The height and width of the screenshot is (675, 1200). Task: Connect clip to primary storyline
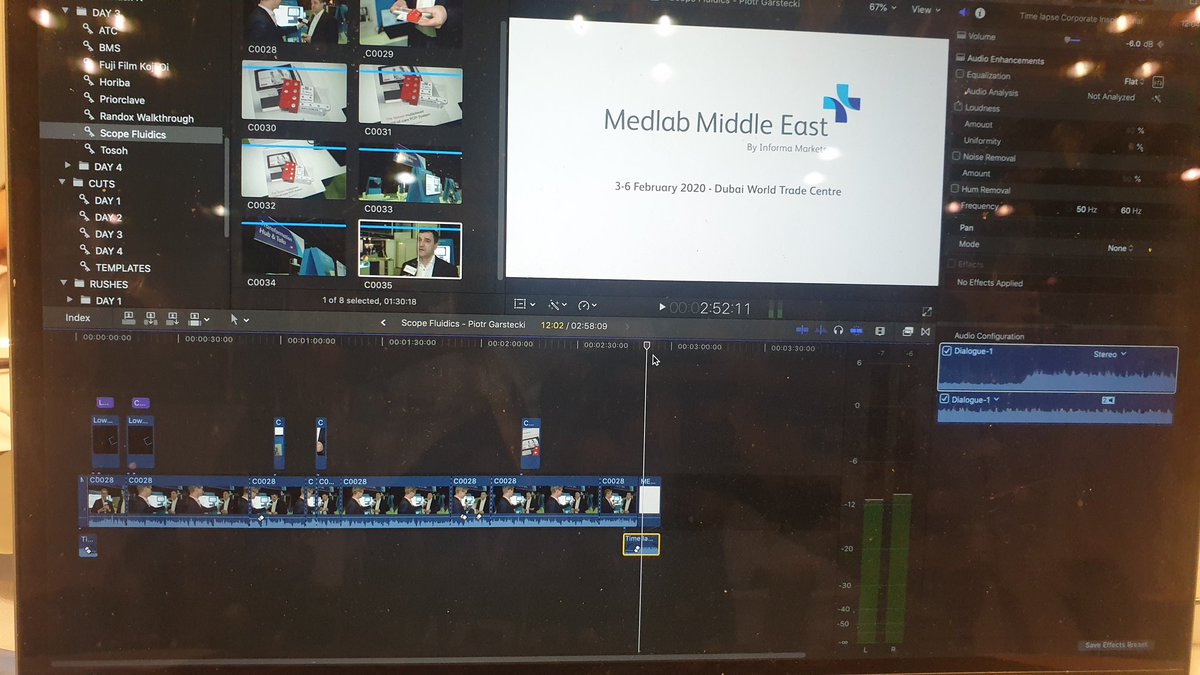pyautogui.click(x=129, y=318)
